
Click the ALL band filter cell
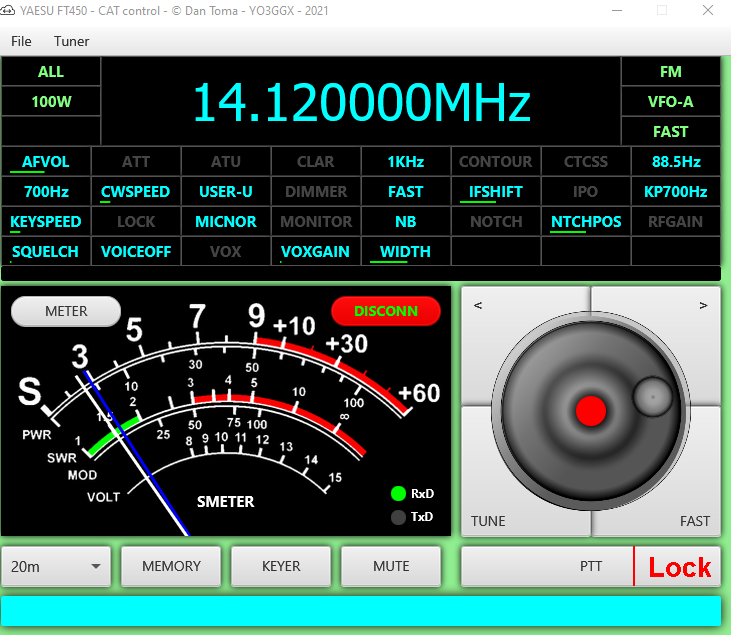(x=51, y=72)
